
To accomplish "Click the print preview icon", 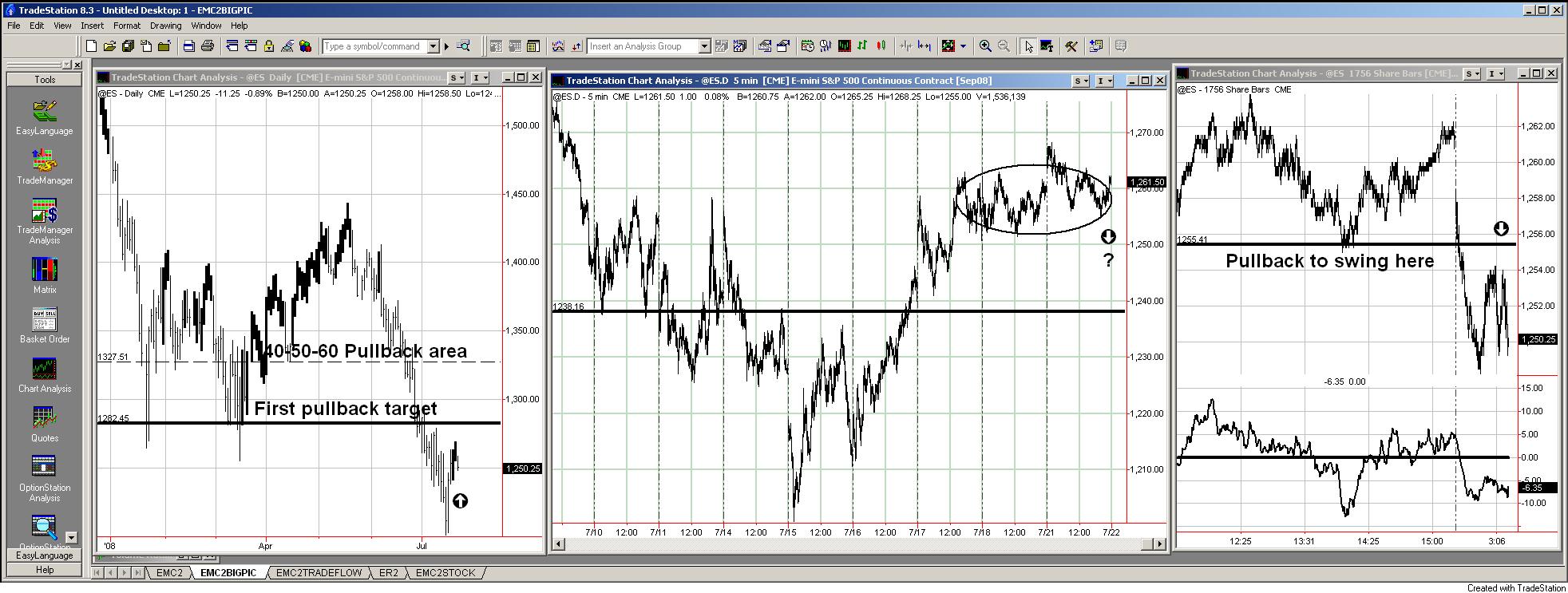I will [188, 46].
